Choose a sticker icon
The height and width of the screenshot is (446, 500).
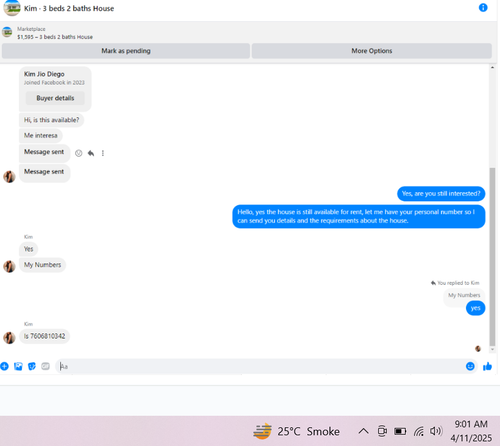[x=32, y=366]
